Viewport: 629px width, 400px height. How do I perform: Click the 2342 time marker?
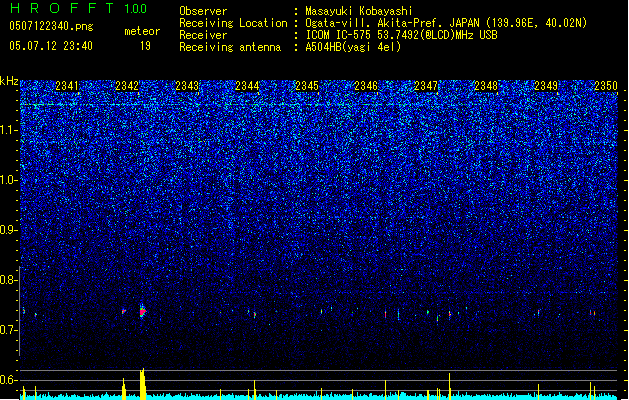pos(127,86)
